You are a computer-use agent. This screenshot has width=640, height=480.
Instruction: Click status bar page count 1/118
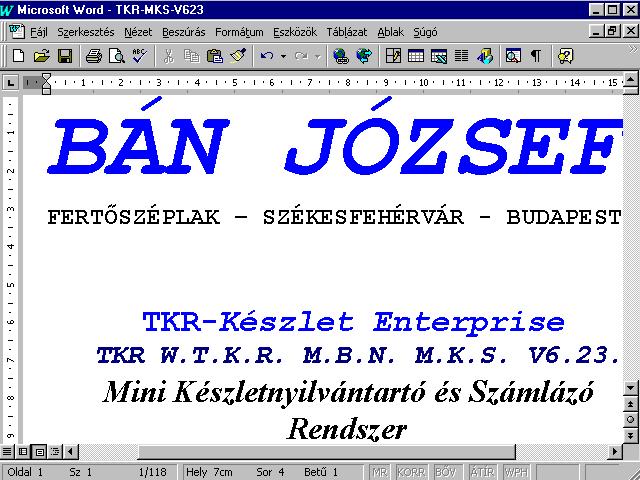pyautogui.click(x=153, y=472)
